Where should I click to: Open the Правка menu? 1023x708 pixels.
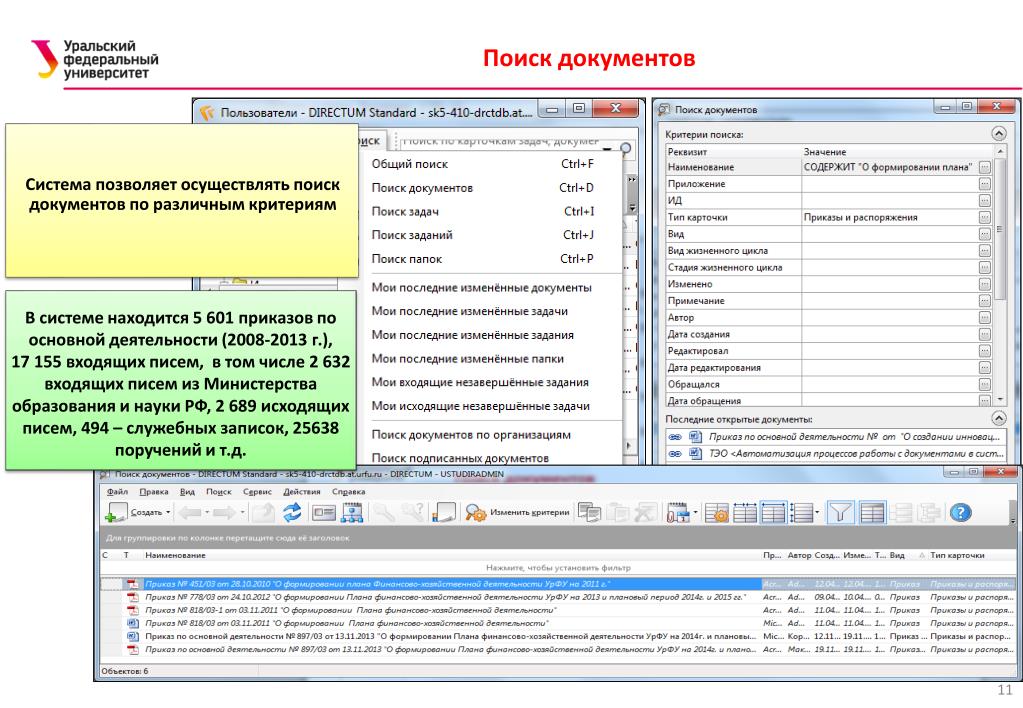click(153, 492)
